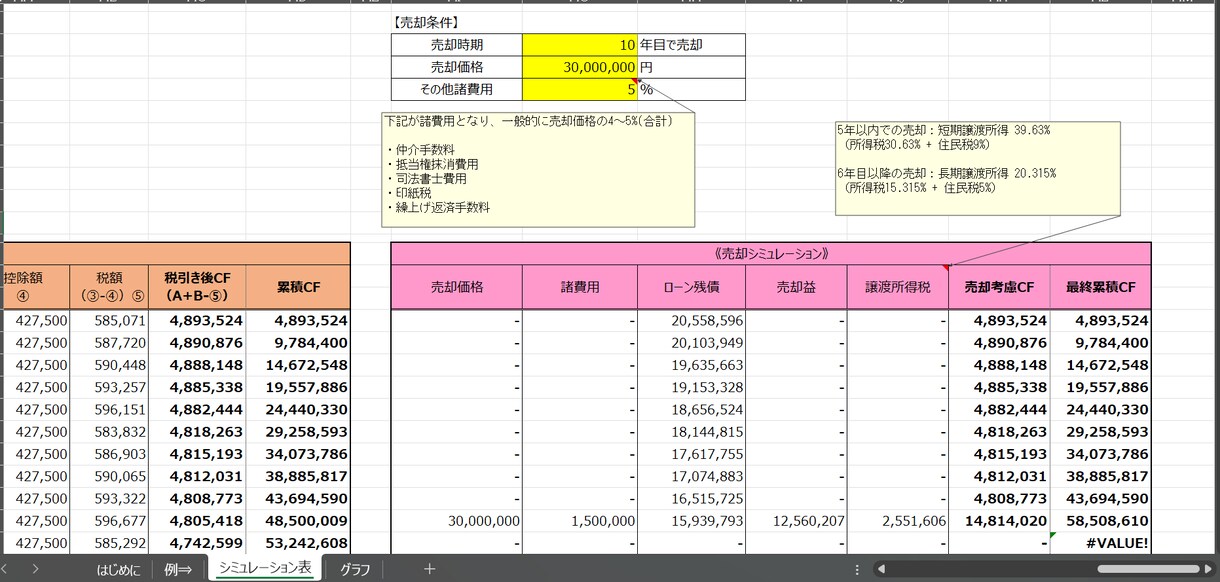This screenshot has height=582, width=1220.
Task: Click the 税引き後CF value 4,742,599
Action: [197, 543]
